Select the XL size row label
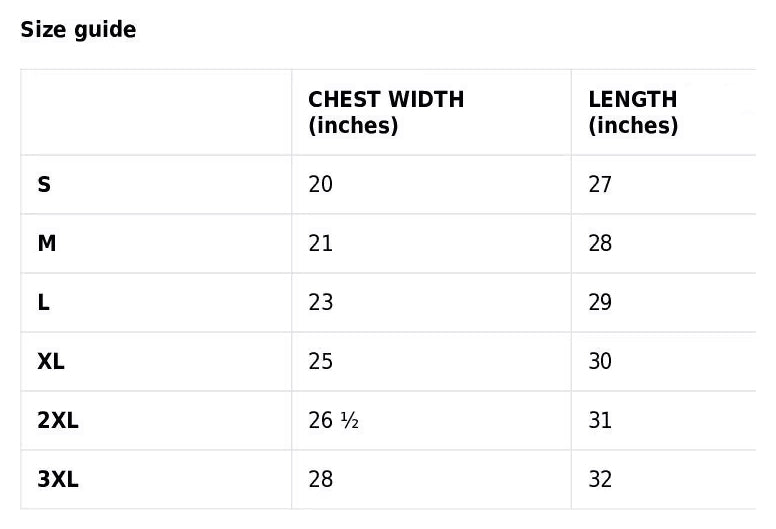776x529 pixels. pyautogui.click(x=51, y=362)
